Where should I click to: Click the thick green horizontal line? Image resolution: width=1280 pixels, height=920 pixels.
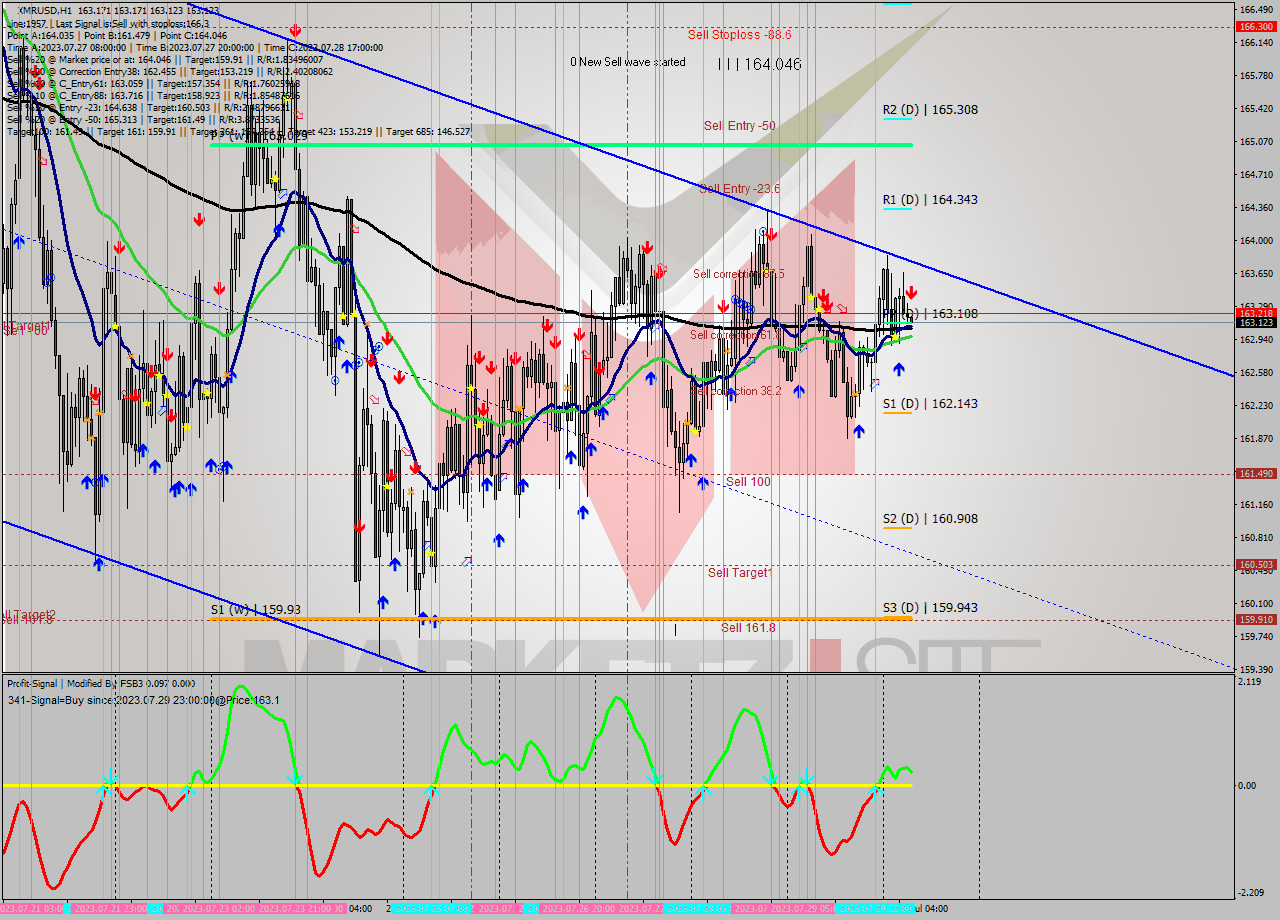pyautogui.click(x=560, y=145)
